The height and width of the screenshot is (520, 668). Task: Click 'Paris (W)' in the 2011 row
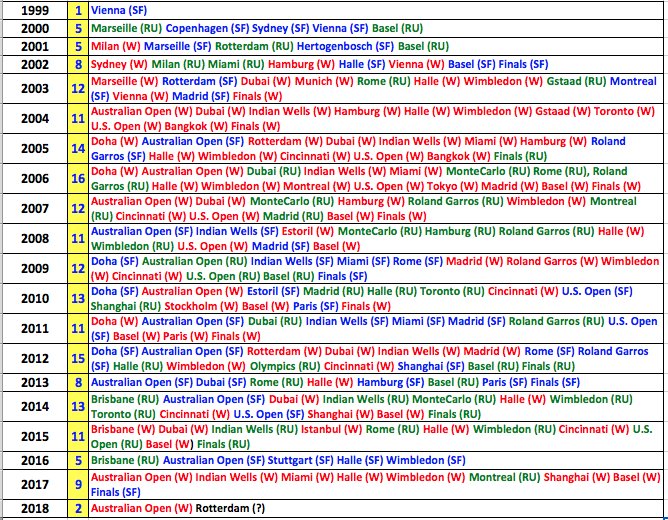tap(185, 336)
